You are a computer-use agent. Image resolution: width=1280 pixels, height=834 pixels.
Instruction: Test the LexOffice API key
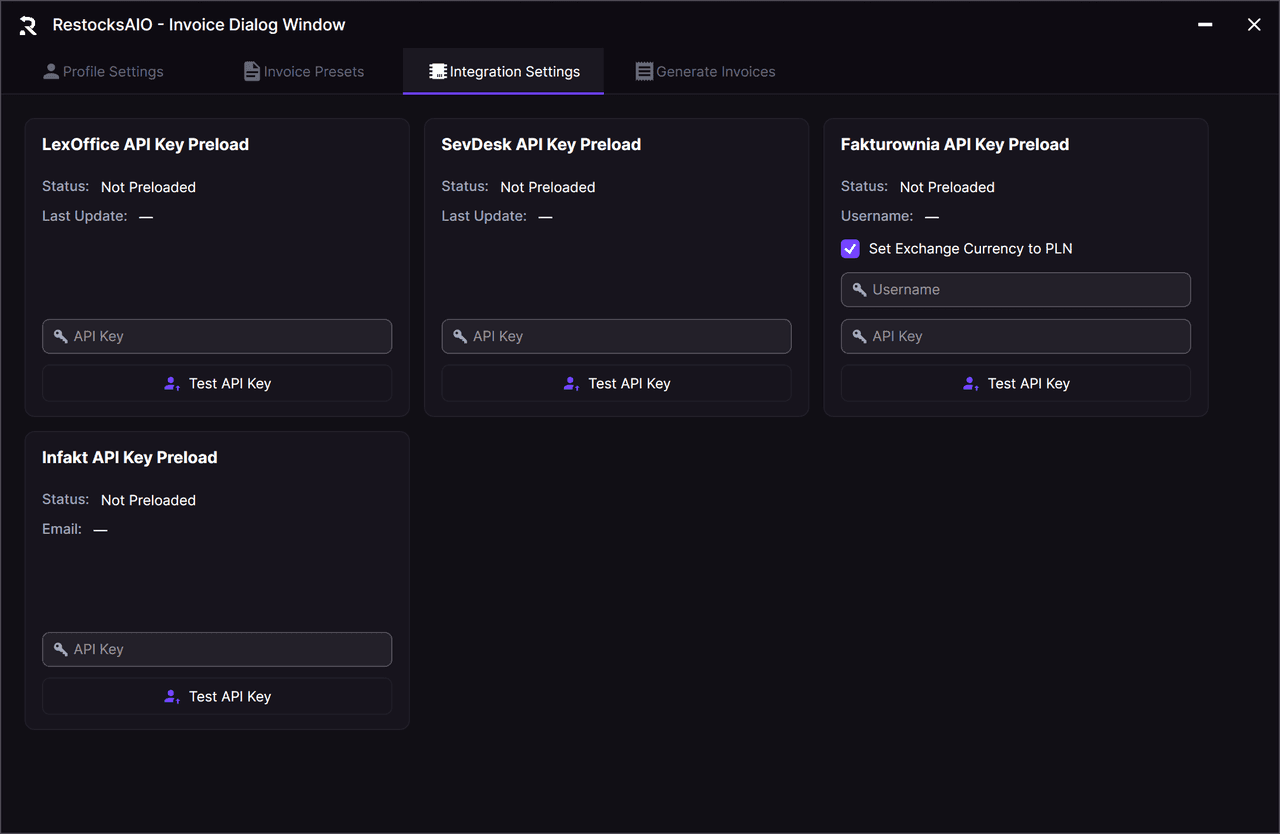(217, 384)
